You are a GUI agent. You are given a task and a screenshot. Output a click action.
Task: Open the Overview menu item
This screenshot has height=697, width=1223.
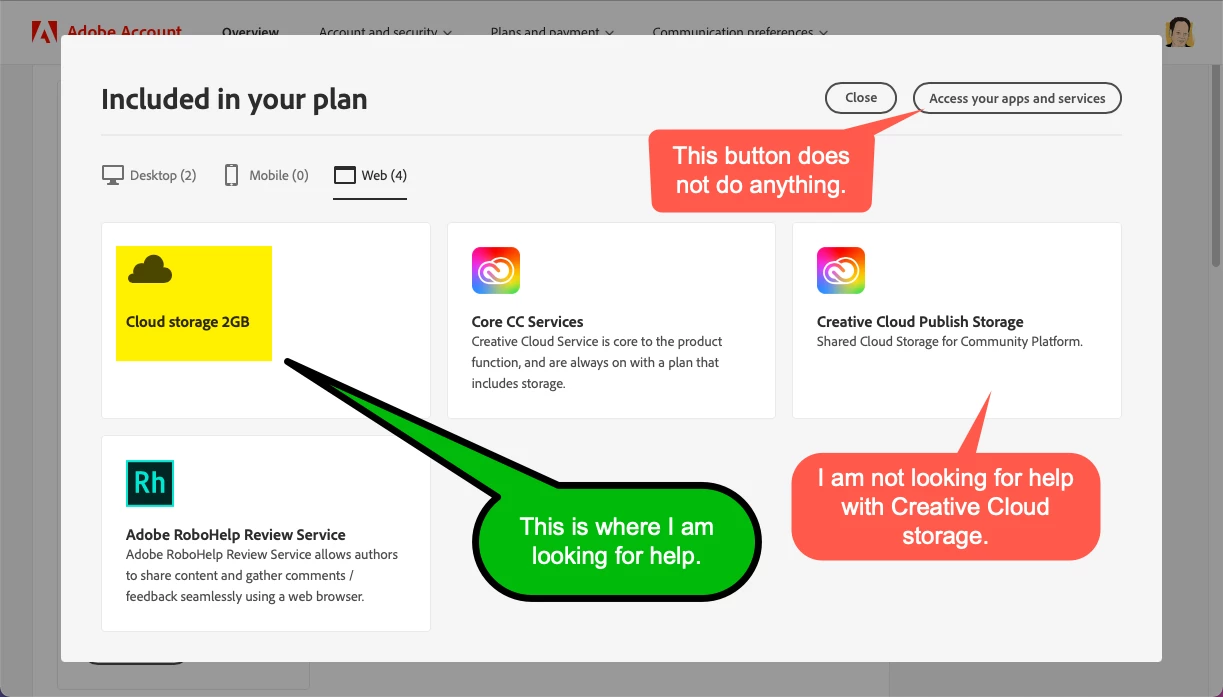[x=250, y=31]
